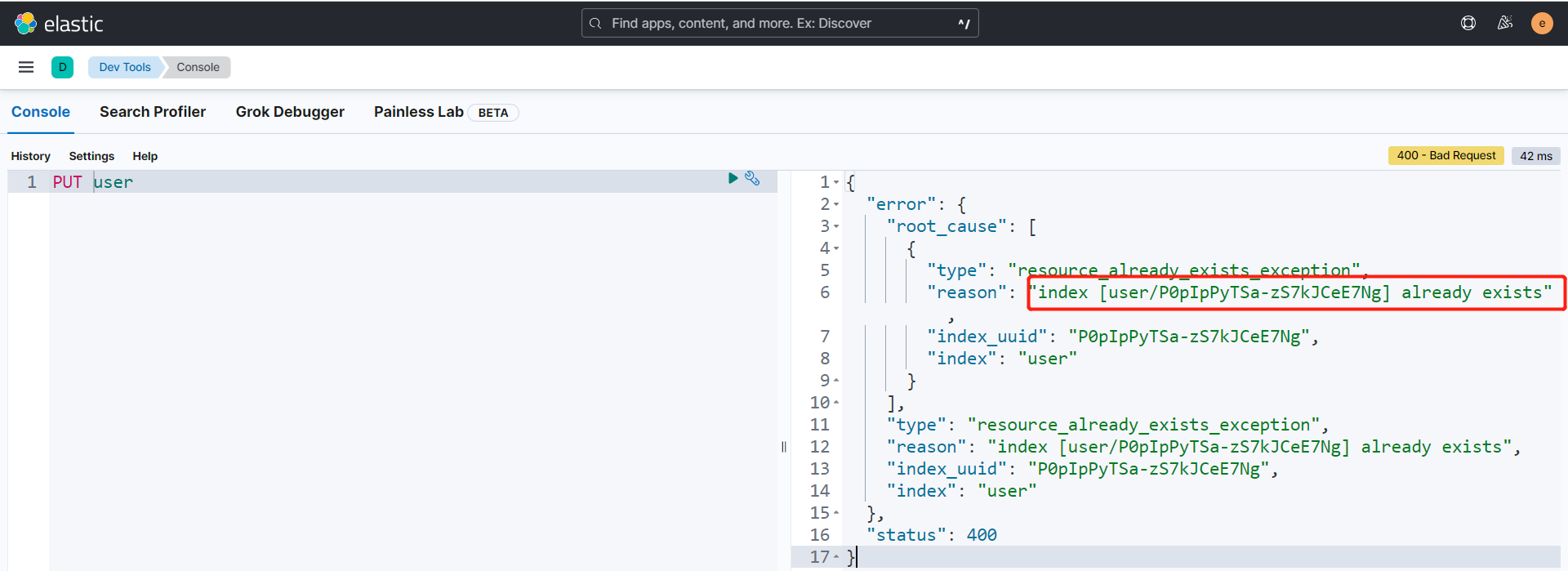Screen dimensions: 1568x571
Task: Open the wrench request options icon
Action: pyautogui.click(x=752, y=178)
